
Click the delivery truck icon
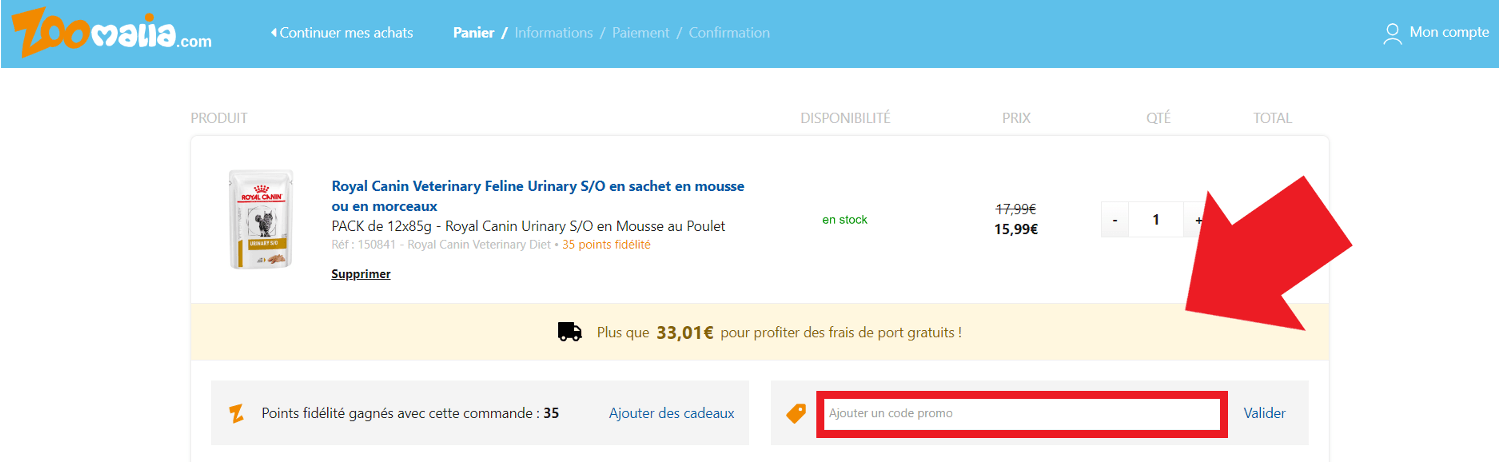click(x=570, y=332)
